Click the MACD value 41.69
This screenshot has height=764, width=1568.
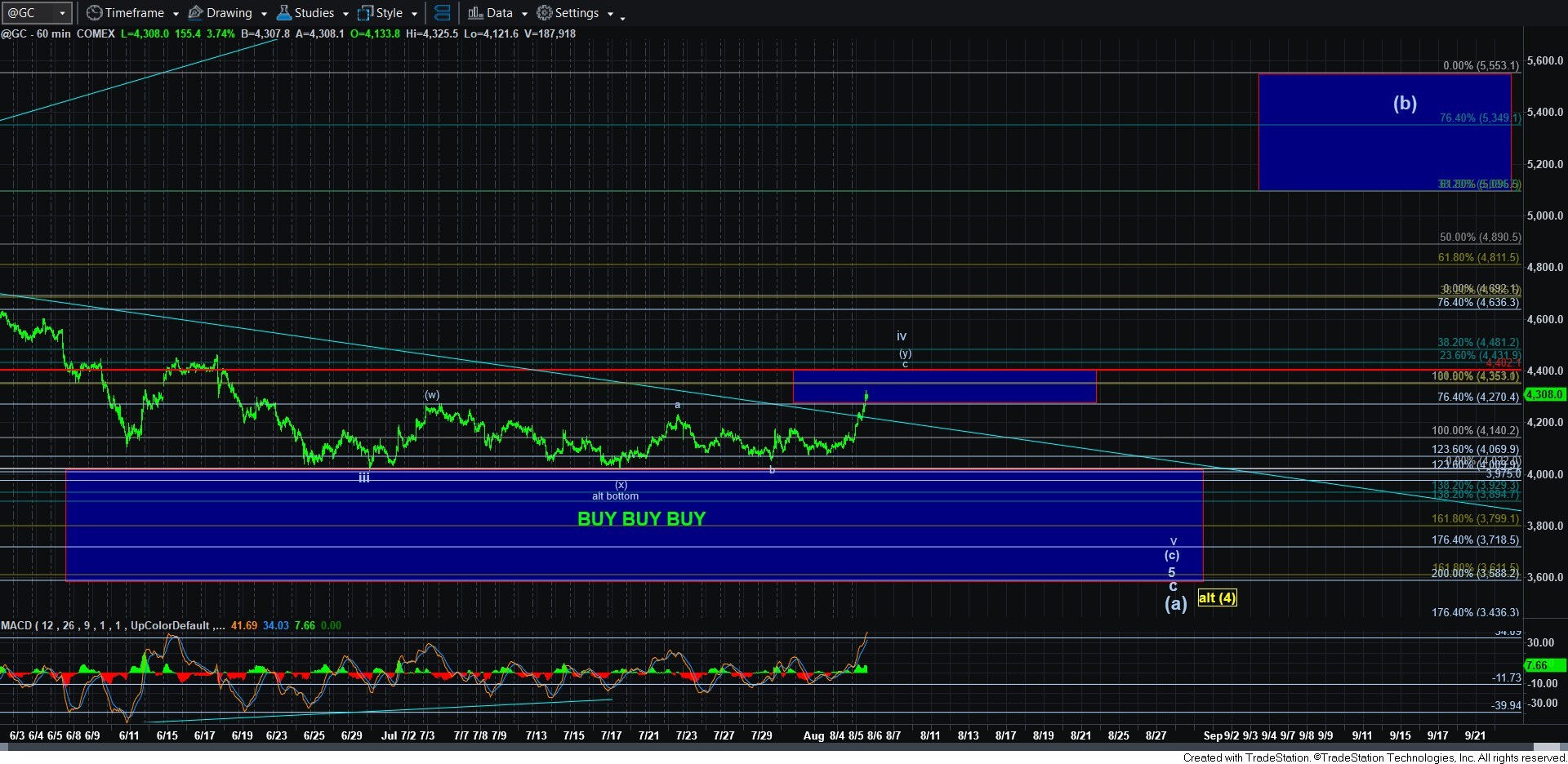[243, 626]
